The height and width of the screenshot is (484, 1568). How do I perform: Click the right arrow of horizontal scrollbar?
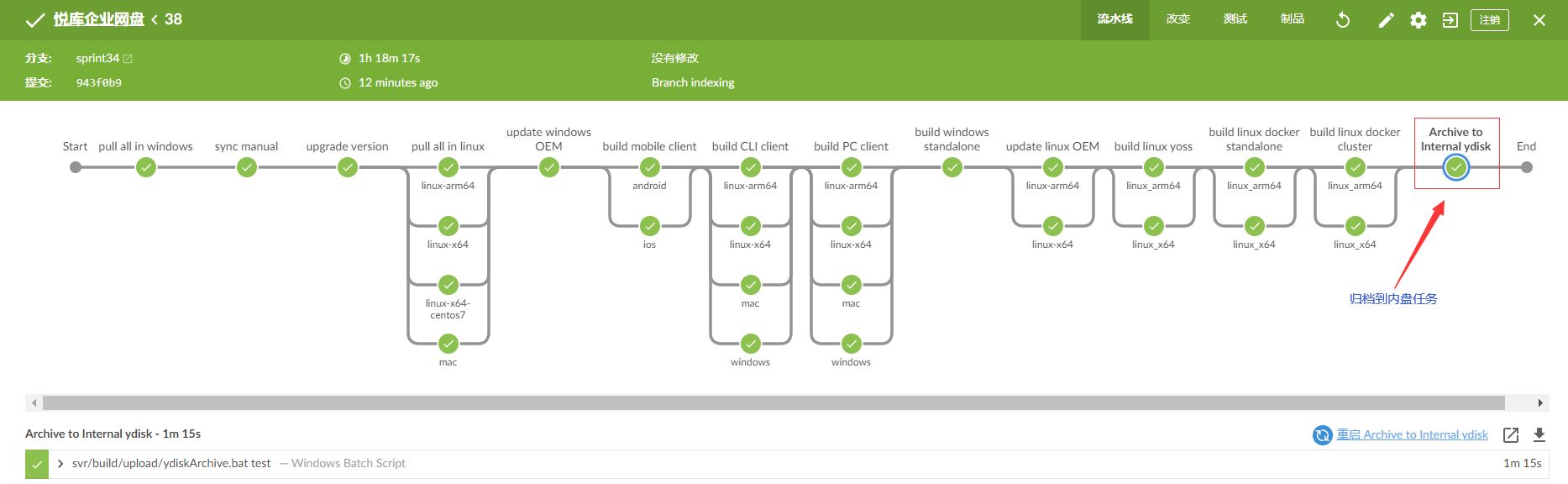click(x=1540, y=403)
